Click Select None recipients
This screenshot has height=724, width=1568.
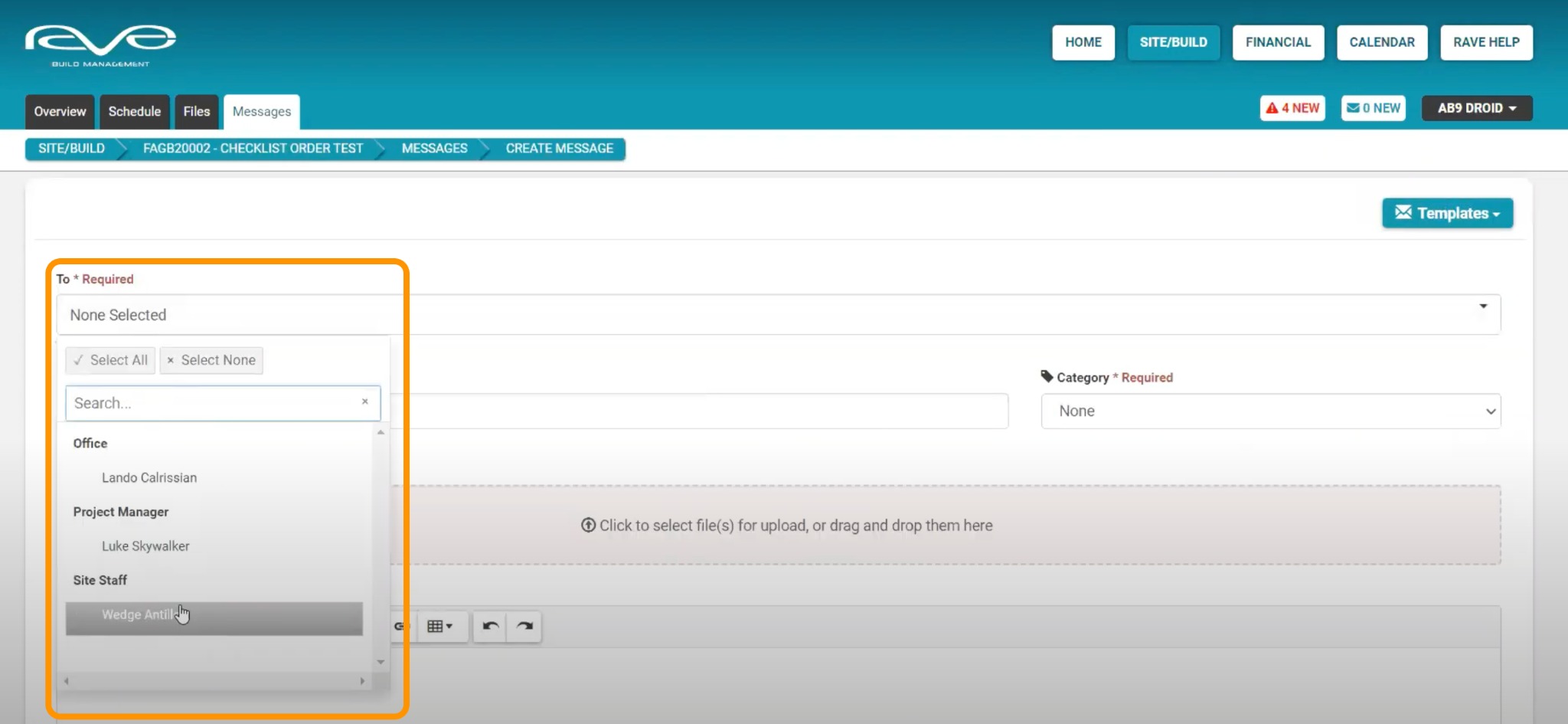[211, 360]
